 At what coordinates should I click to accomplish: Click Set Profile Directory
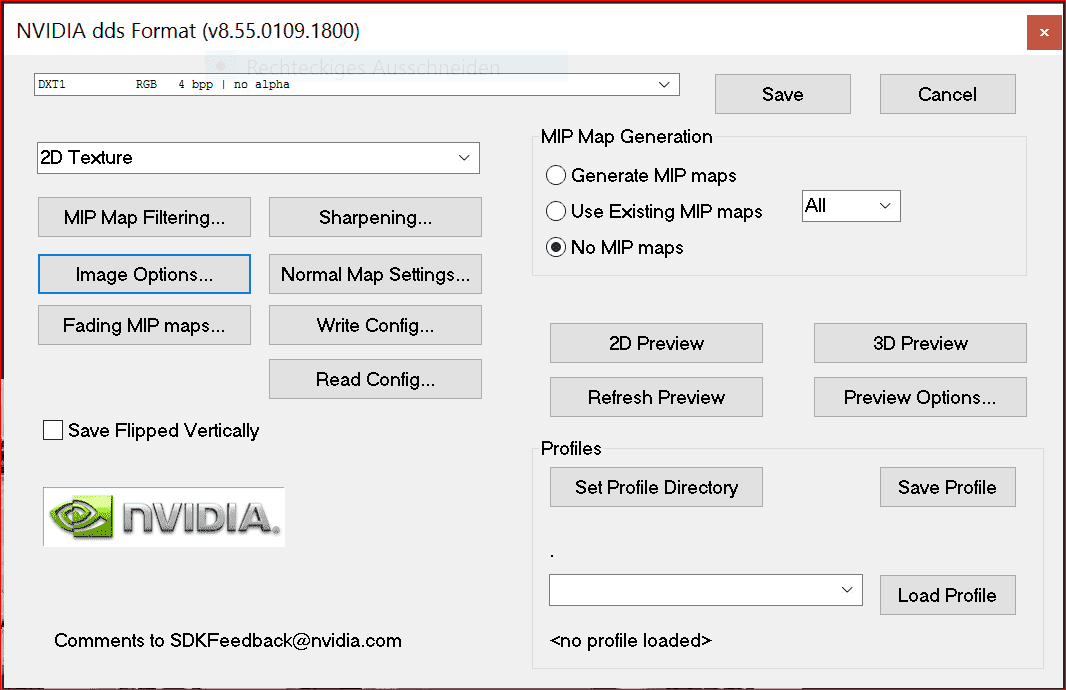pos(656,487)
